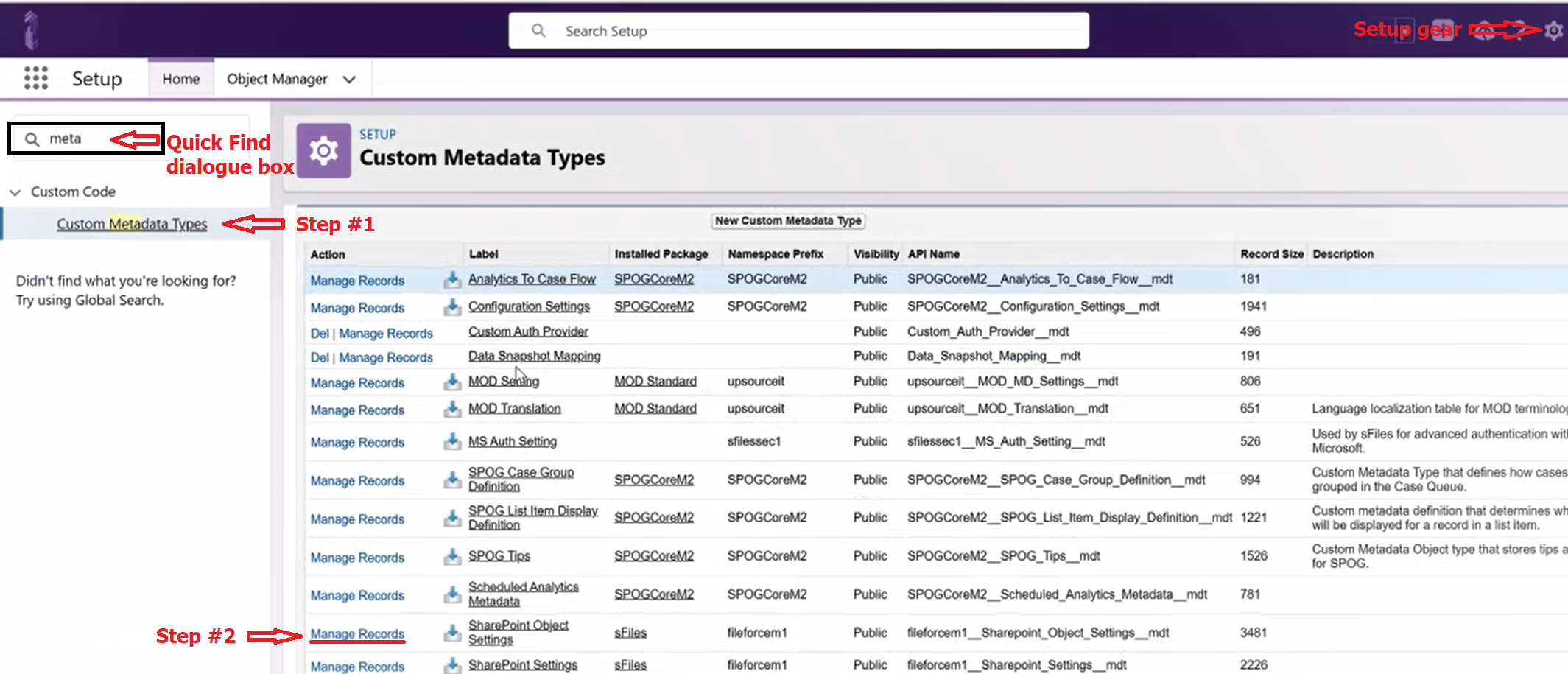This screenshot has height=674, width=1568.
Task: Select the API name Data_Snapshot_Mapping__mdt
Action: [x=994, y=356]
